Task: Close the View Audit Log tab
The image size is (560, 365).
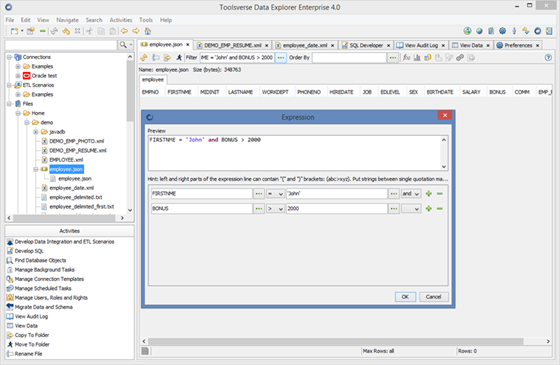Action: (x=443, y=45)
